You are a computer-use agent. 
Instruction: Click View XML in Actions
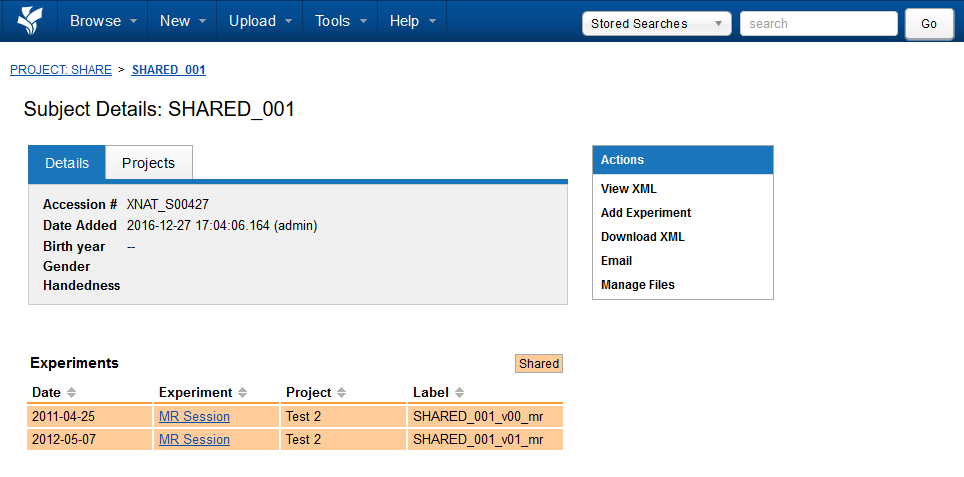pyautogui.click(x=629, y=189)
